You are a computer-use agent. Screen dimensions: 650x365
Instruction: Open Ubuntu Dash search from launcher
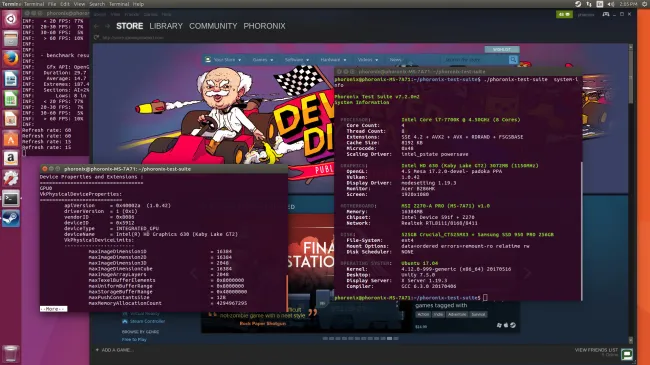pos(11,19)
